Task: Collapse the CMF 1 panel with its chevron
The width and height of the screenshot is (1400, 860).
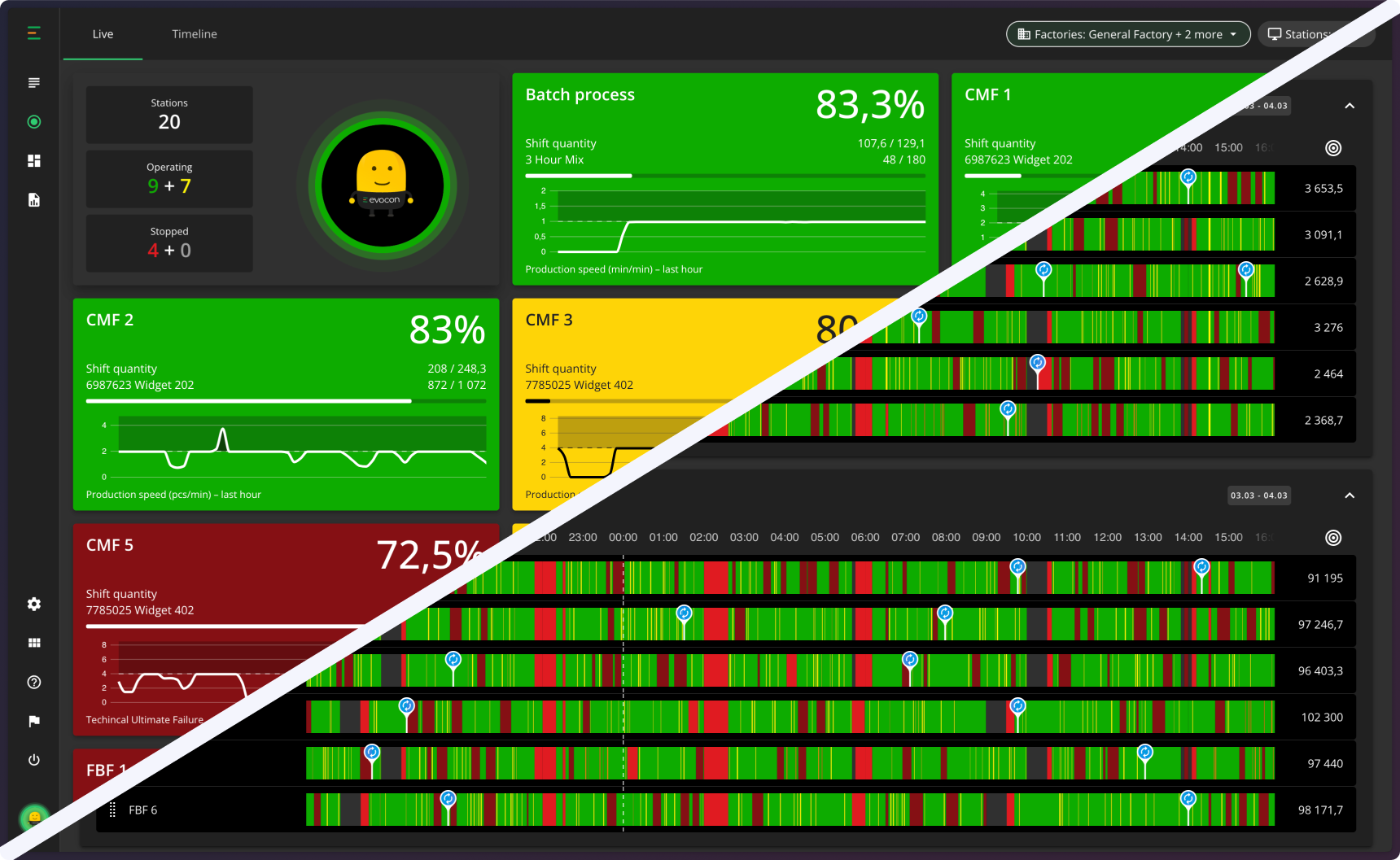Action: [1350, 106]
